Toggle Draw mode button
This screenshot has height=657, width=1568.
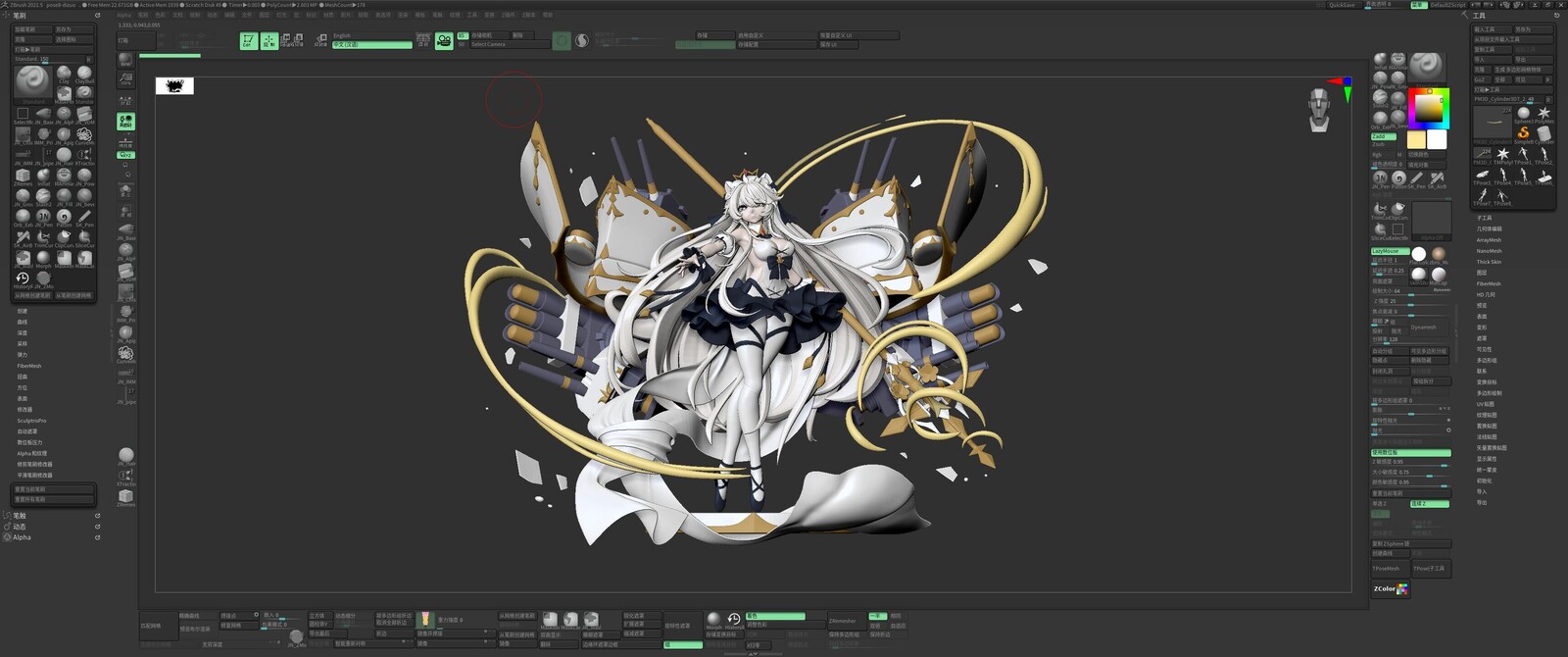pyautogui.click(x=269, y=41)
